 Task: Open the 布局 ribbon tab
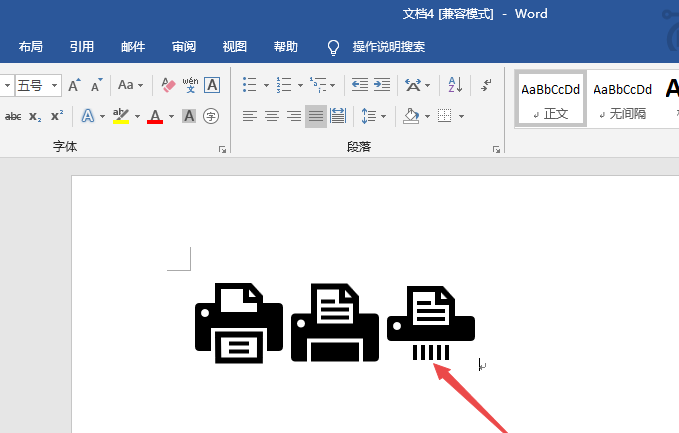point(31,46)
